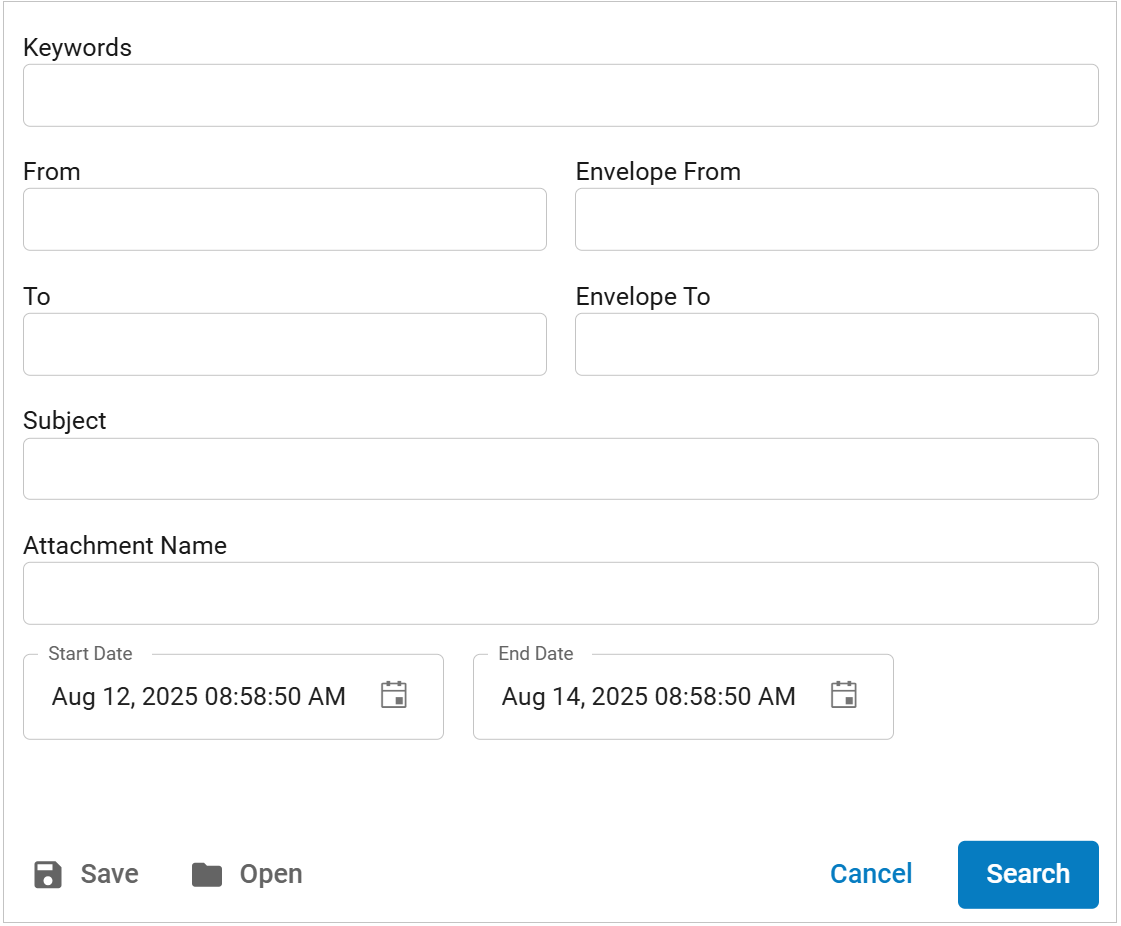Click the Attachment Name label text
The image size is (1121, 926).
click(125, 546)
